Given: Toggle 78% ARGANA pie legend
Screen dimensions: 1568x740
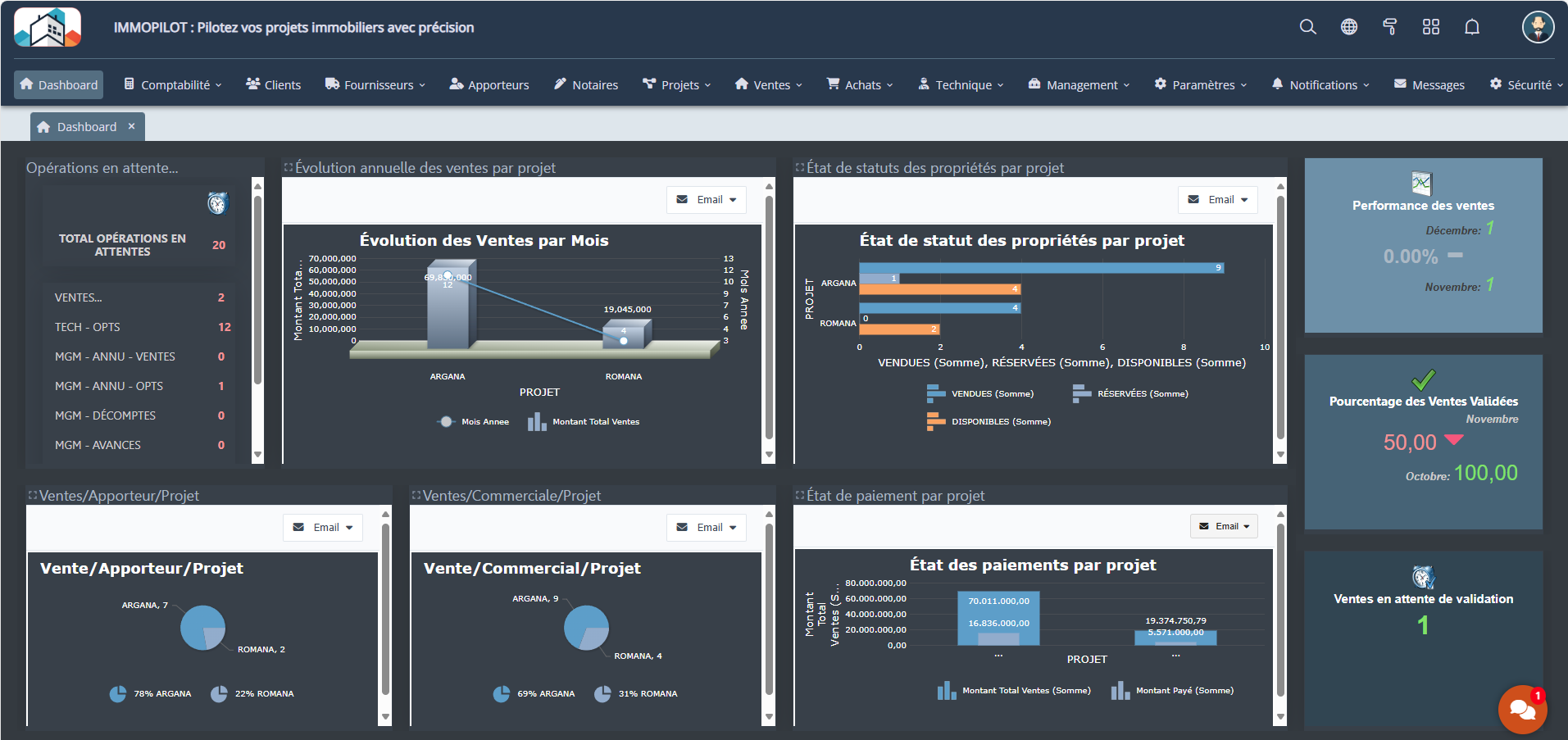Looking at the screenshot, I should [150, 694].
